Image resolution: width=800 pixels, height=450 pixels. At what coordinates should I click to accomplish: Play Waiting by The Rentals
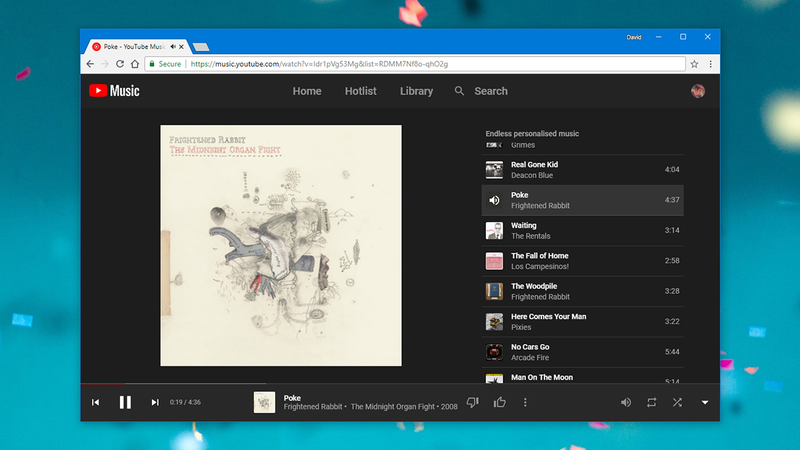(x=582, y=230)
